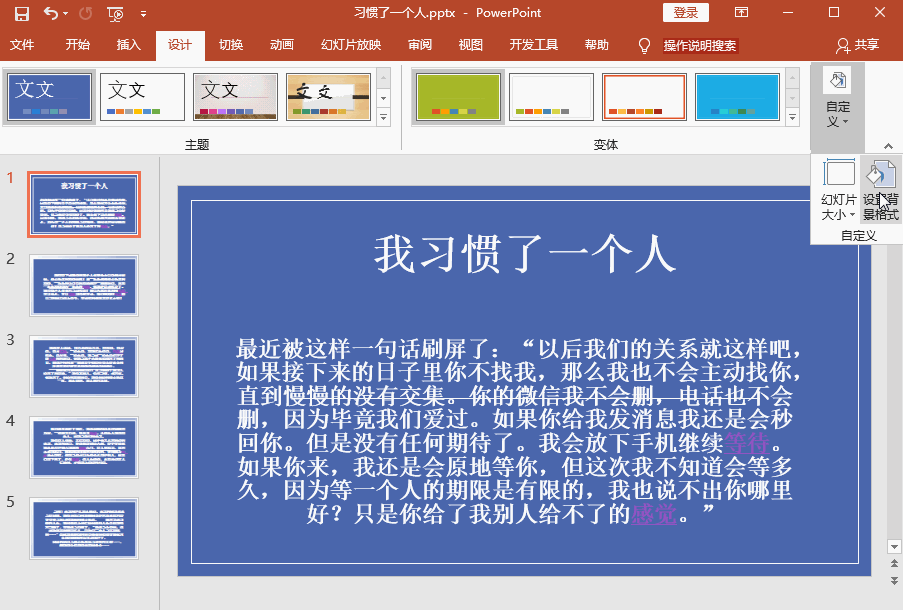Select the blue theme thumbnail

coord(50,96)
